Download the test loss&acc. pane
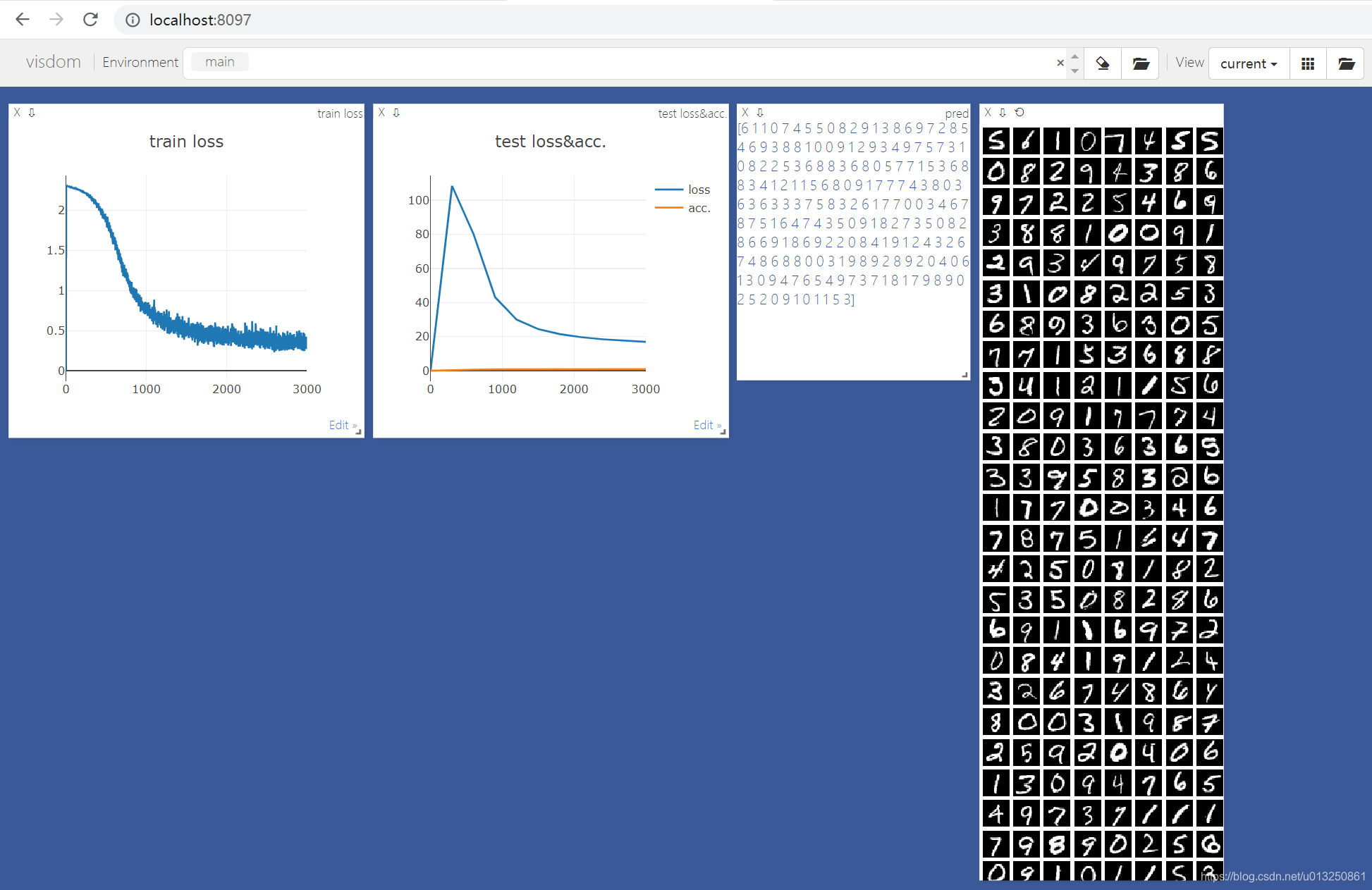Viewport: 1372px width, 890px height. click(396, 113)
